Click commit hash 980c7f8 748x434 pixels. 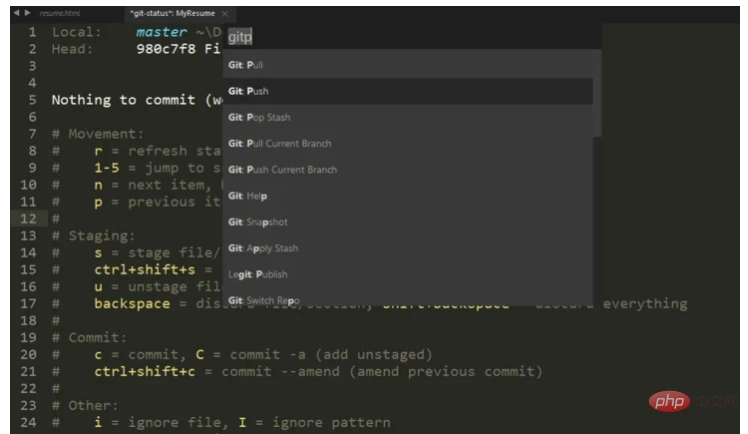[x=166, y=49]
